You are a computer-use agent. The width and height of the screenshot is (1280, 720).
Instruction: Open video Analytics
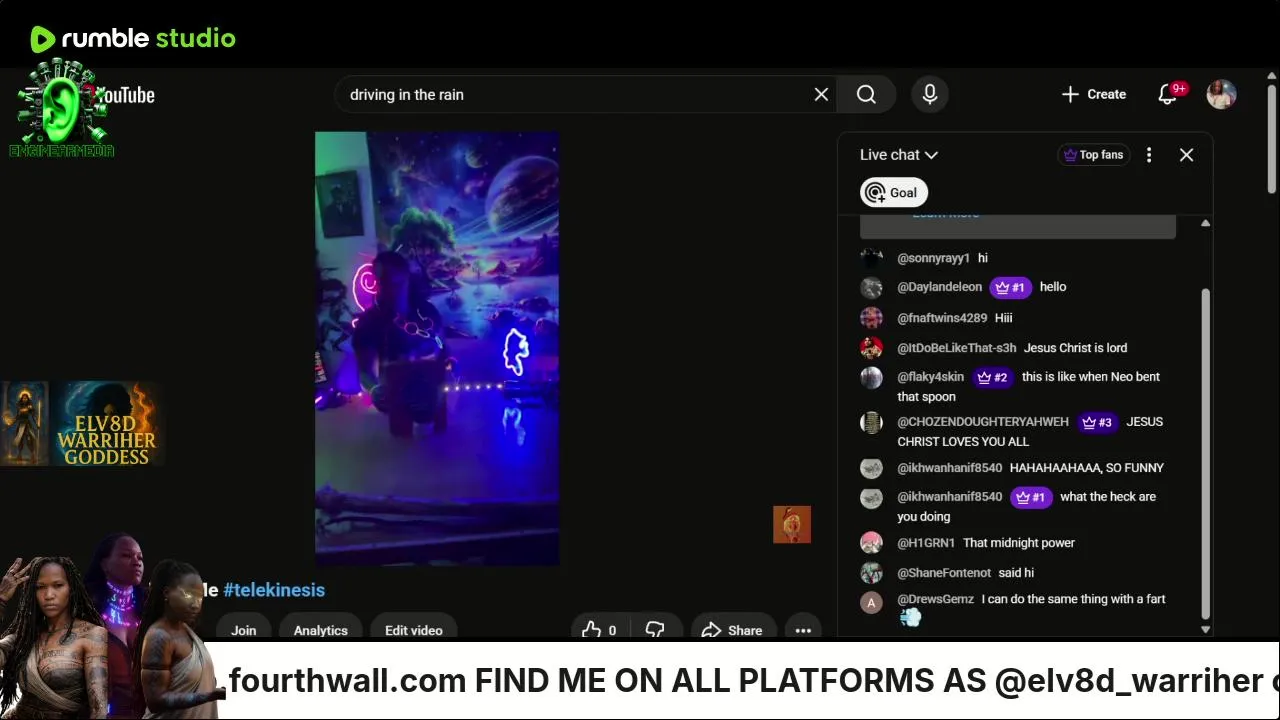320,630
